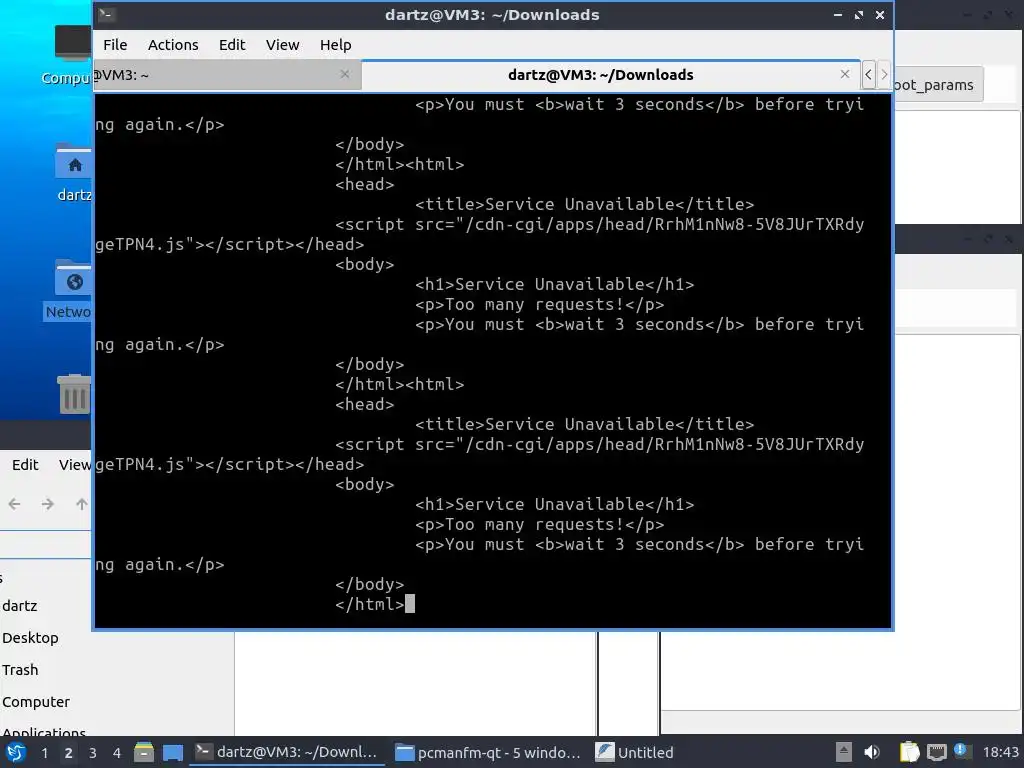Go back in file manager

pyautogui.click(x=14, y=504)
